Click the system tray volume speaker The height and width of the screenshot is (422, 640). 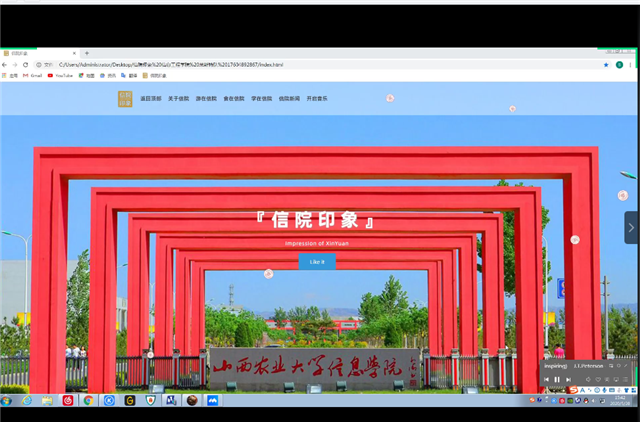pos(593,401)
